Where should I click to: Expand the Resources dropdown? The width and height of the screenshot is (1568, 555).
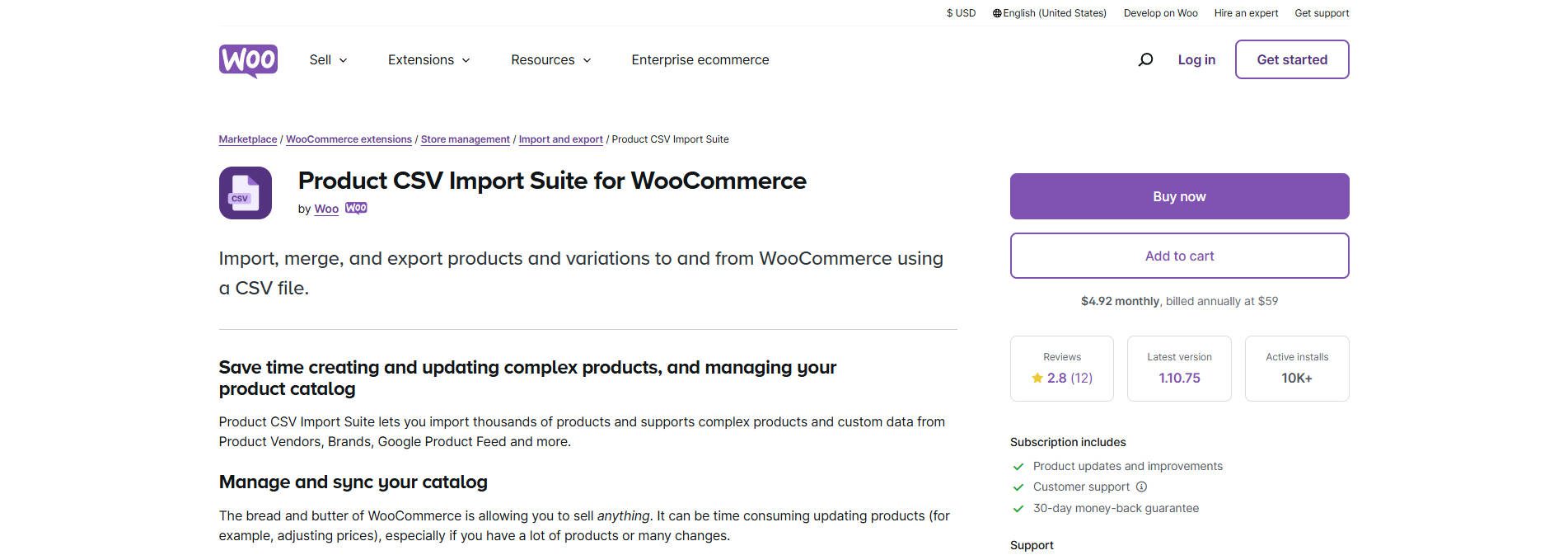click(x=550, y=59)
